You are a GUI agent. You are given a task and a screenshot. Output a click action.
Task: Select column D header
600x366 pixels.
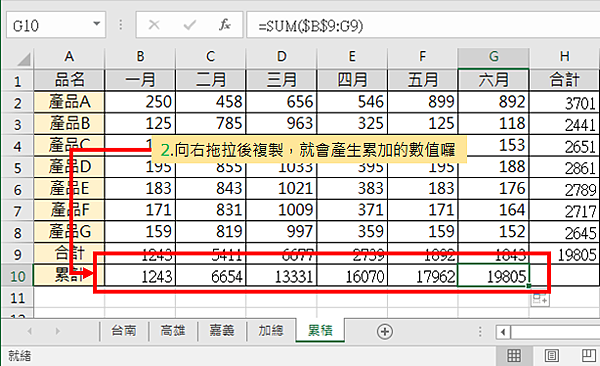pos(282,57)
